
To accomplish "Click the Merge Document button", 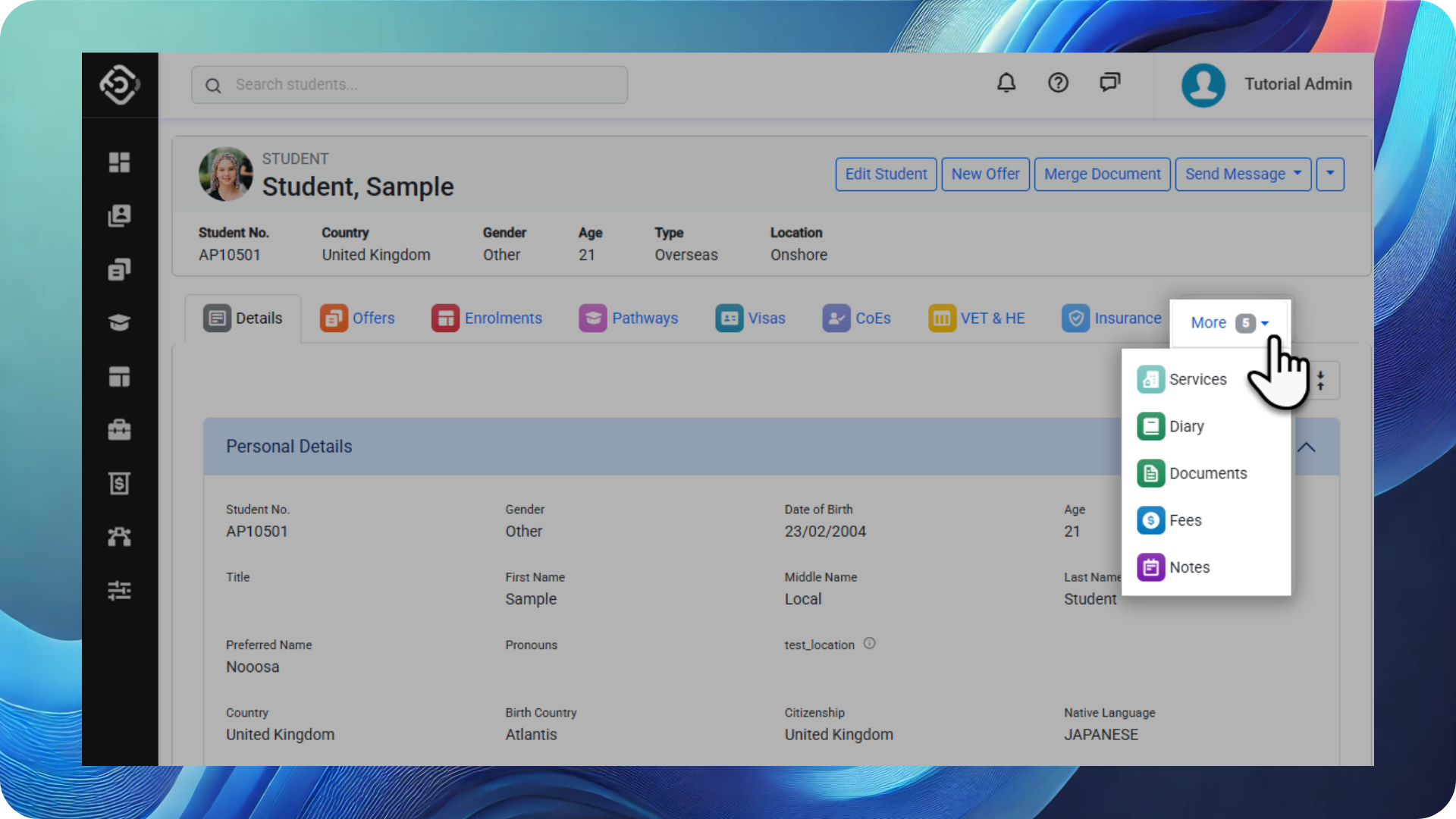I will coord(1102,174).
